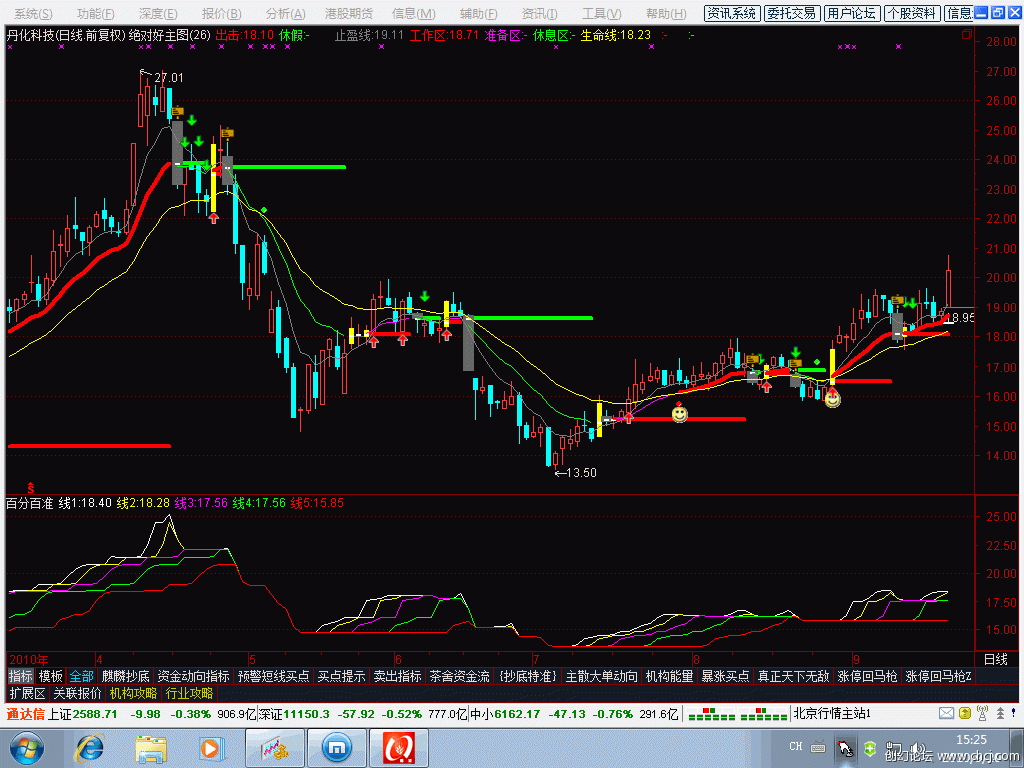Viewport: 1024px width, 768px height.
Task: Click the double up-arrow icon in status bar
Action: [1000, 714]
